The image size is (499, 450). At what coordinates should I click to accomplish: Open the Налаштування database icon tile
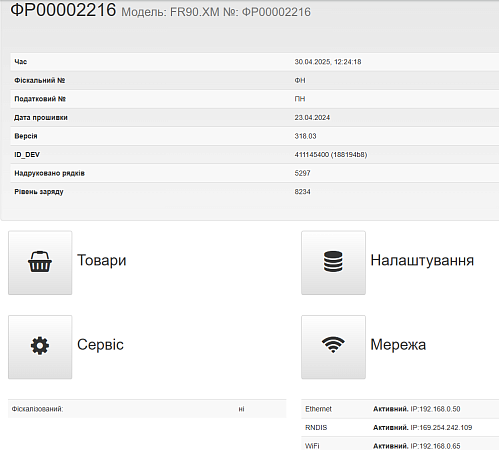click(333, 263)
